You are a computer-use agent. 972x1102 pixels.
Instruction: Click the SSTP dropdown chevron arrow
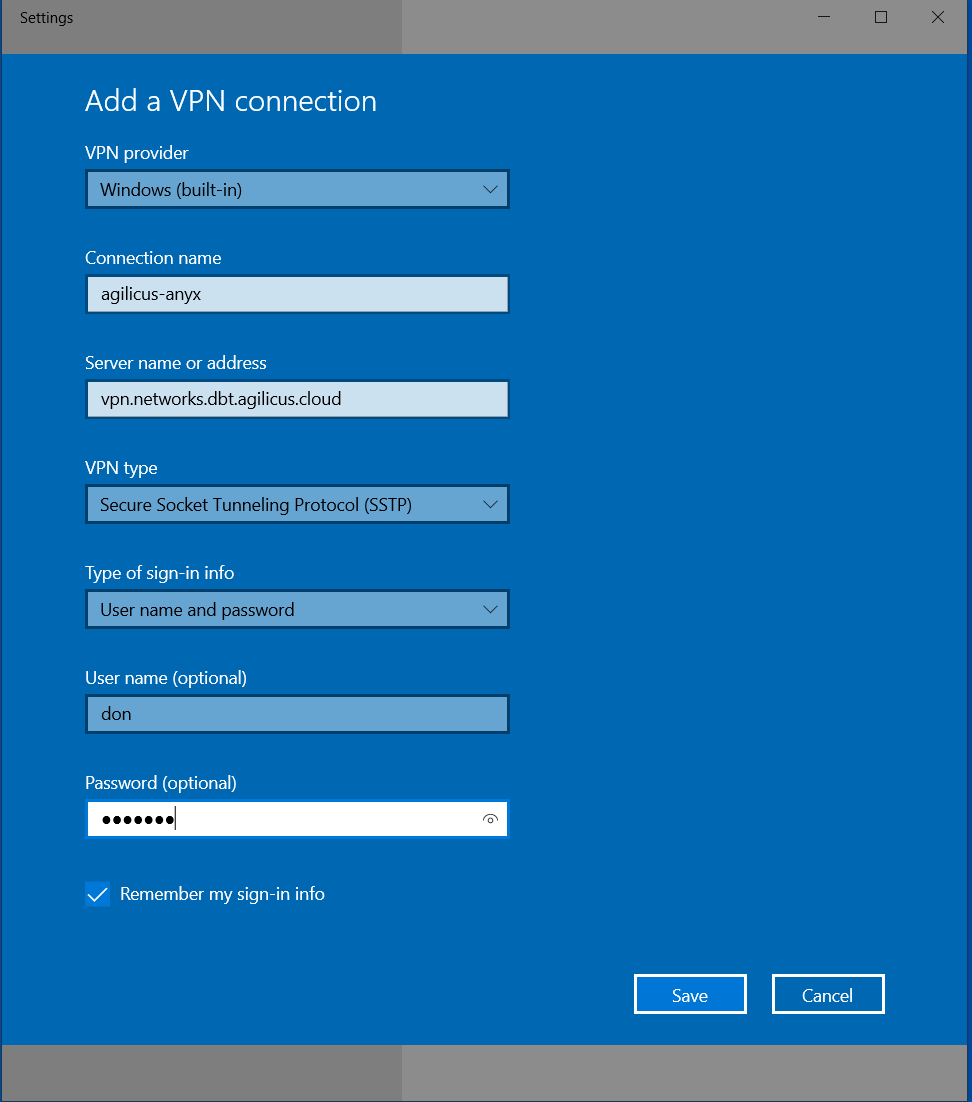point(490,505)
